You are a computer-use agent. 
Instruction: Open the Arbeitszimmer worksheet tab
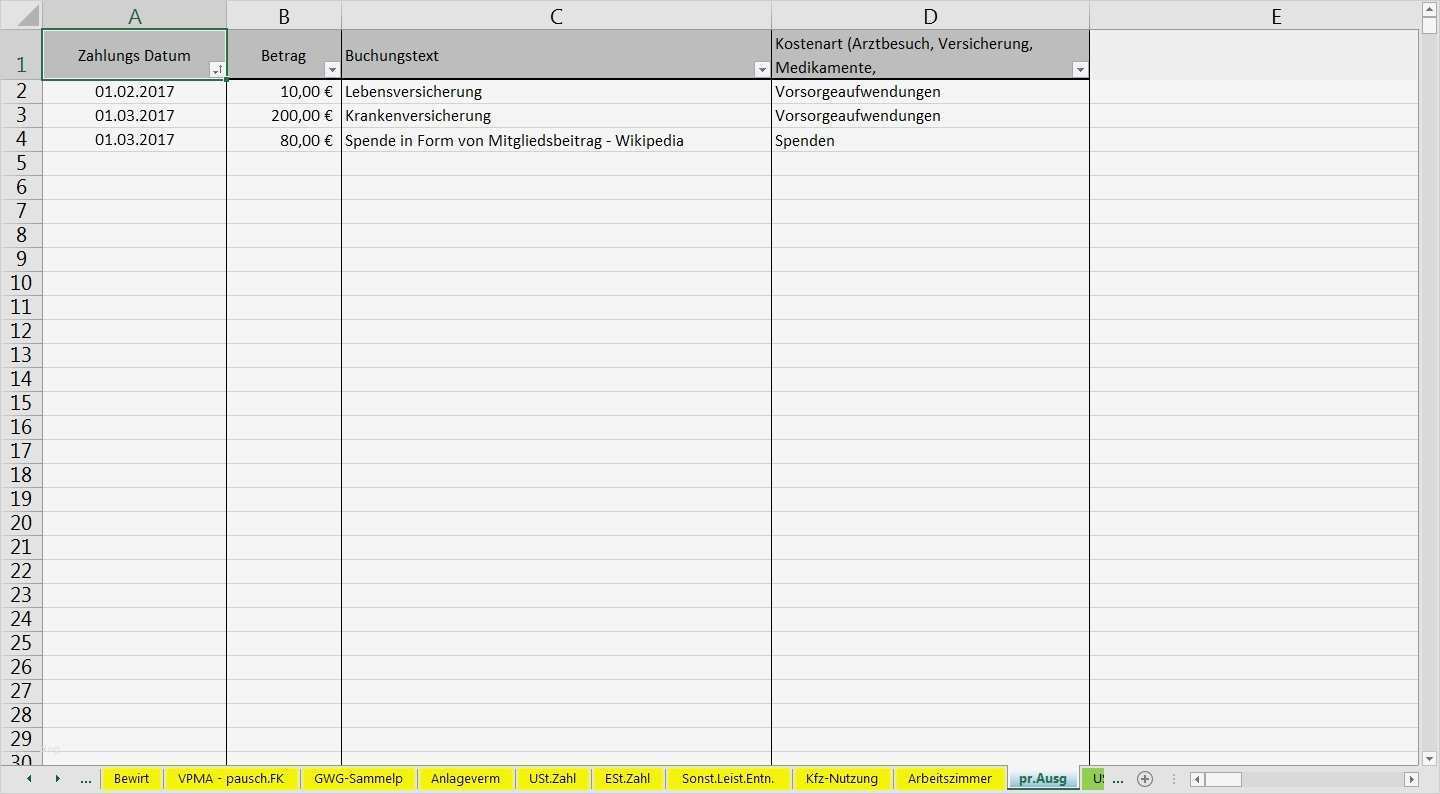pos(949,778)
